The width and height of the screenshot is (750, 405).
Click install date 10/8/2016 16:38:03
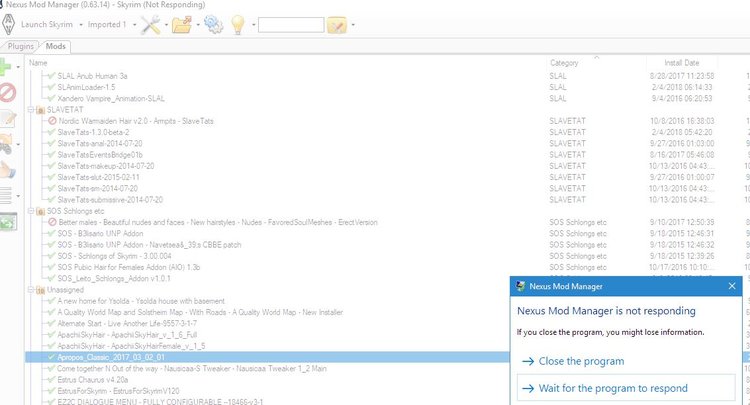682,121
